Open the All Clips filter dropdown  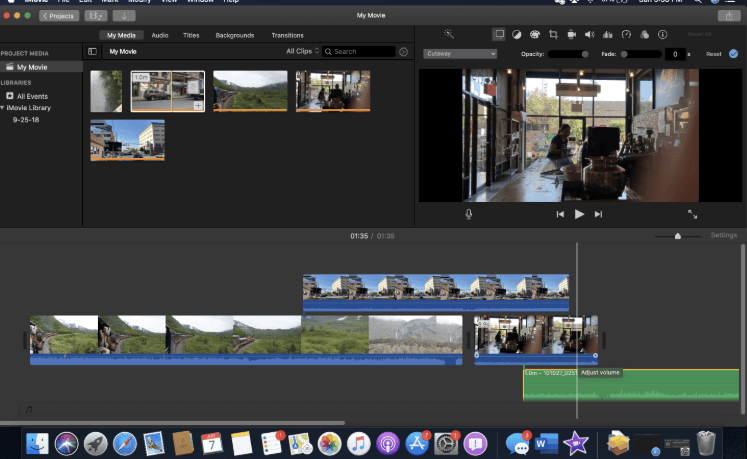(302, 51)
